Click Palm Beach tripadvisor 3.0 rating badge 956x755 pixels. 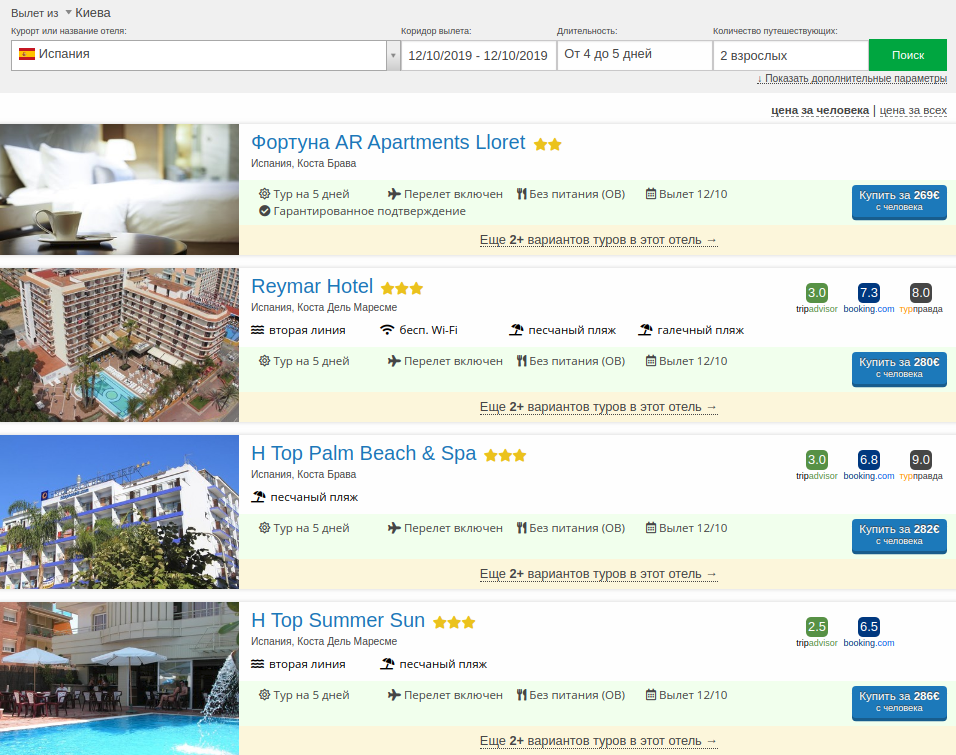click(x=817, y=460)
